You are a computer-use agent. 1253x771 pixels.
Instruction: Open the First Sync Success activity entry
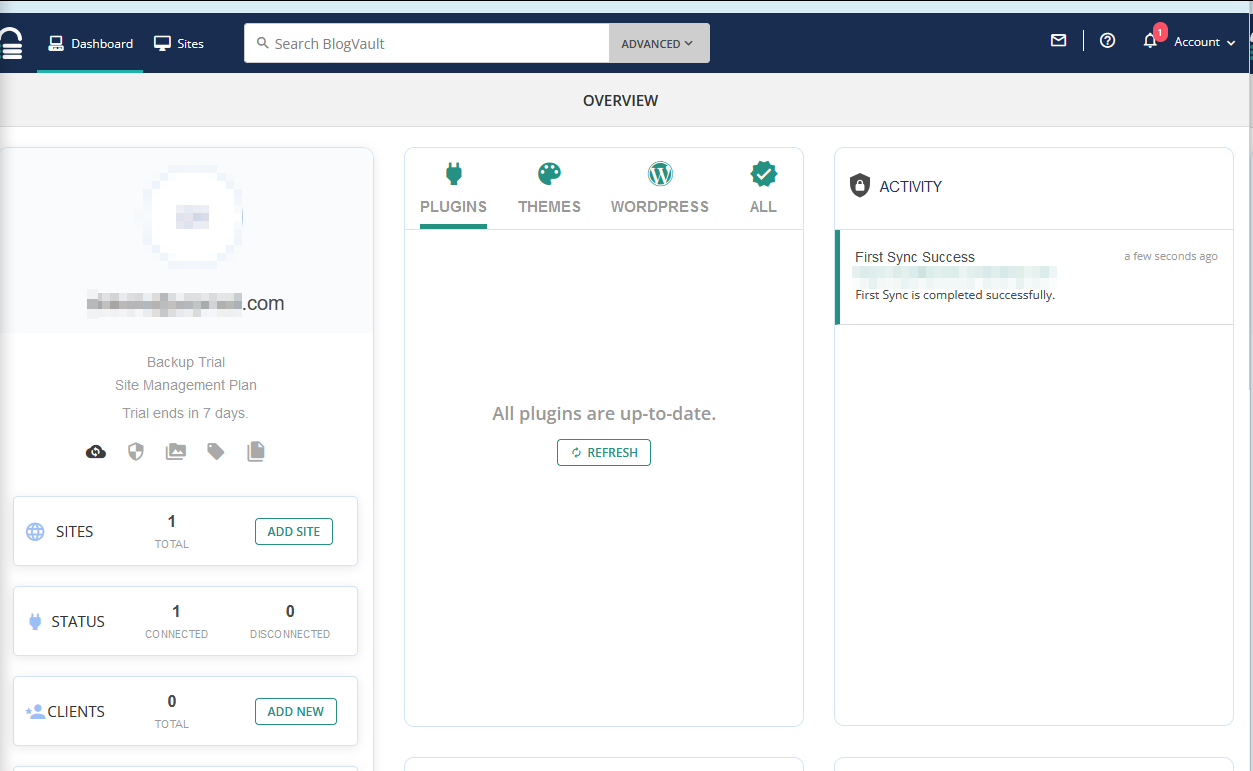(x=1034, y=277)
